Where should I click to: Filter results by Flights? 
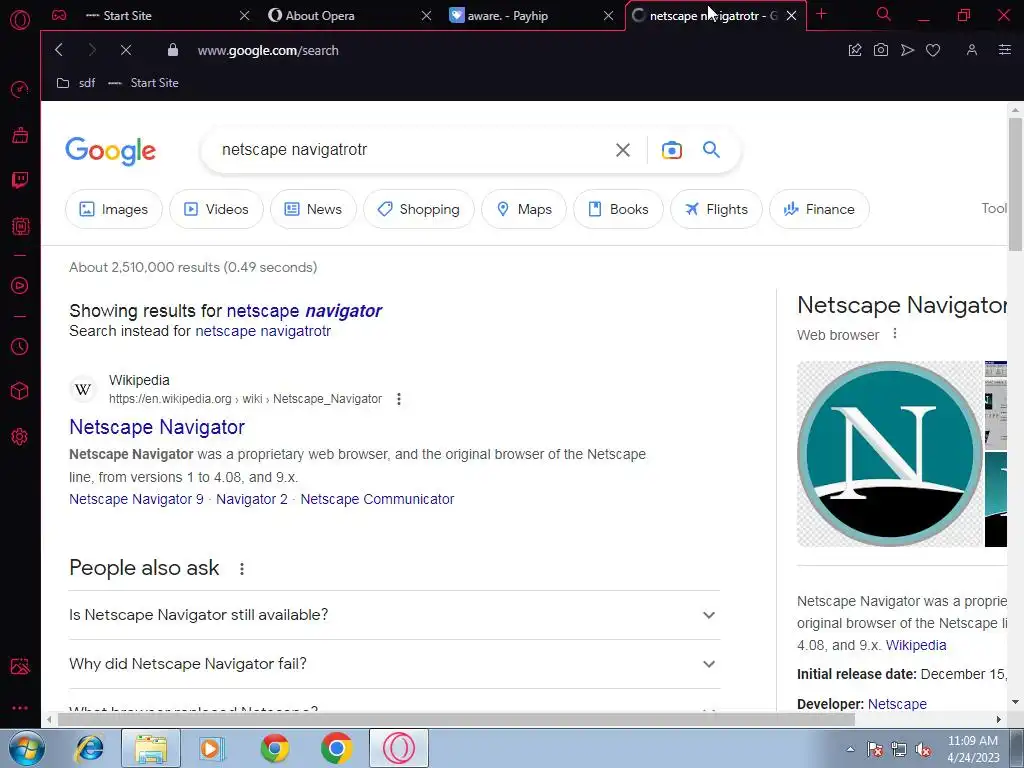716,209
